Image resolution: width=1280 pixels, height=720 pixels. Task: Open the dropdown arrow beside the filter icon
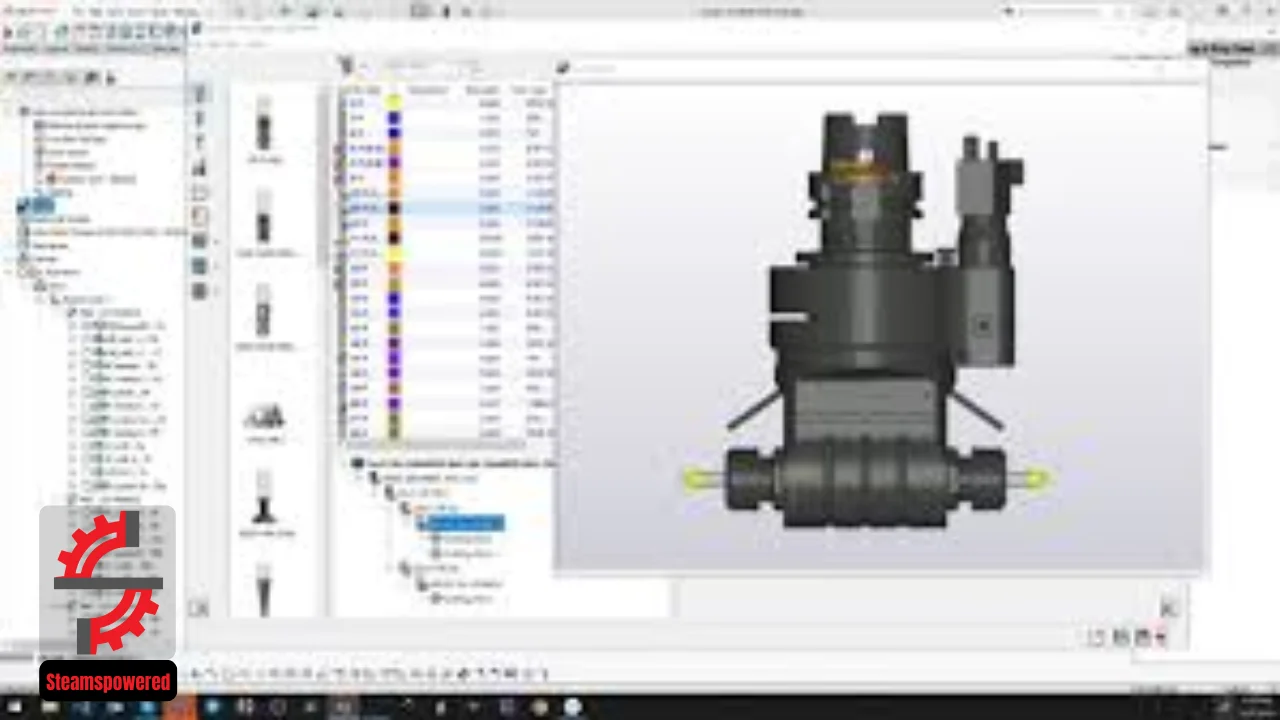pyautogui.click(x=362, y=67)
